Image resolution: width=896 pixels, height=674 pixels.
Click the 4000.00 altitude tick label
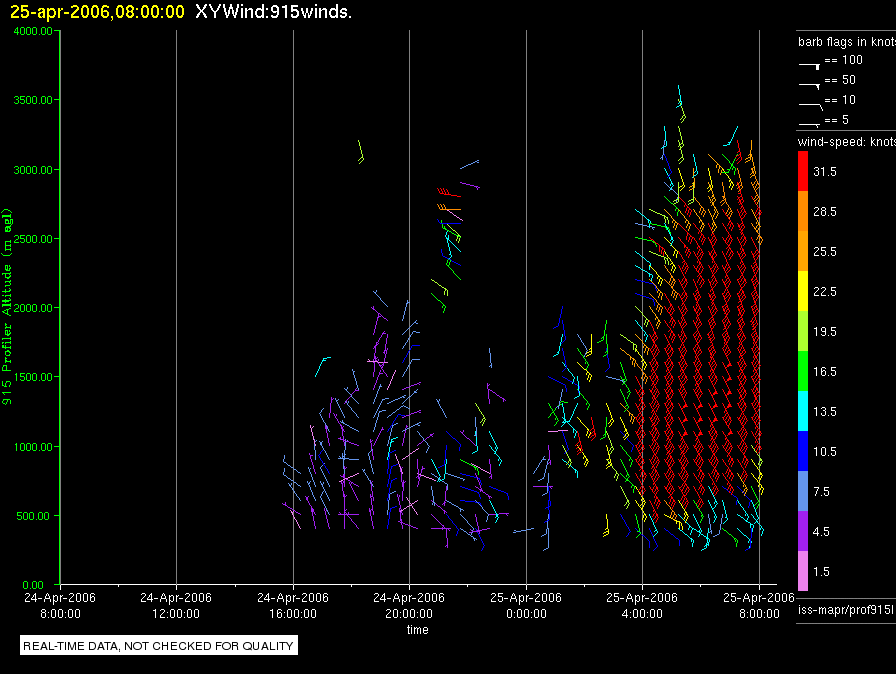33,31
